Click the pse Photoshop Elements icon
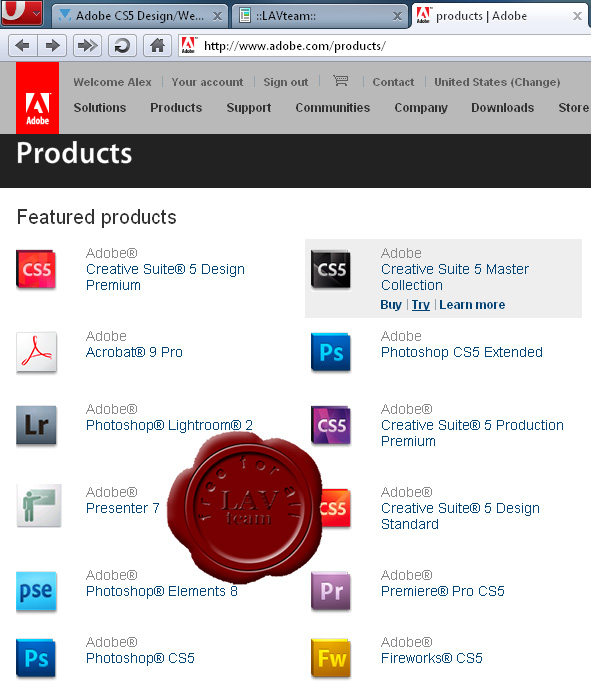 click(x=37, y=592)
